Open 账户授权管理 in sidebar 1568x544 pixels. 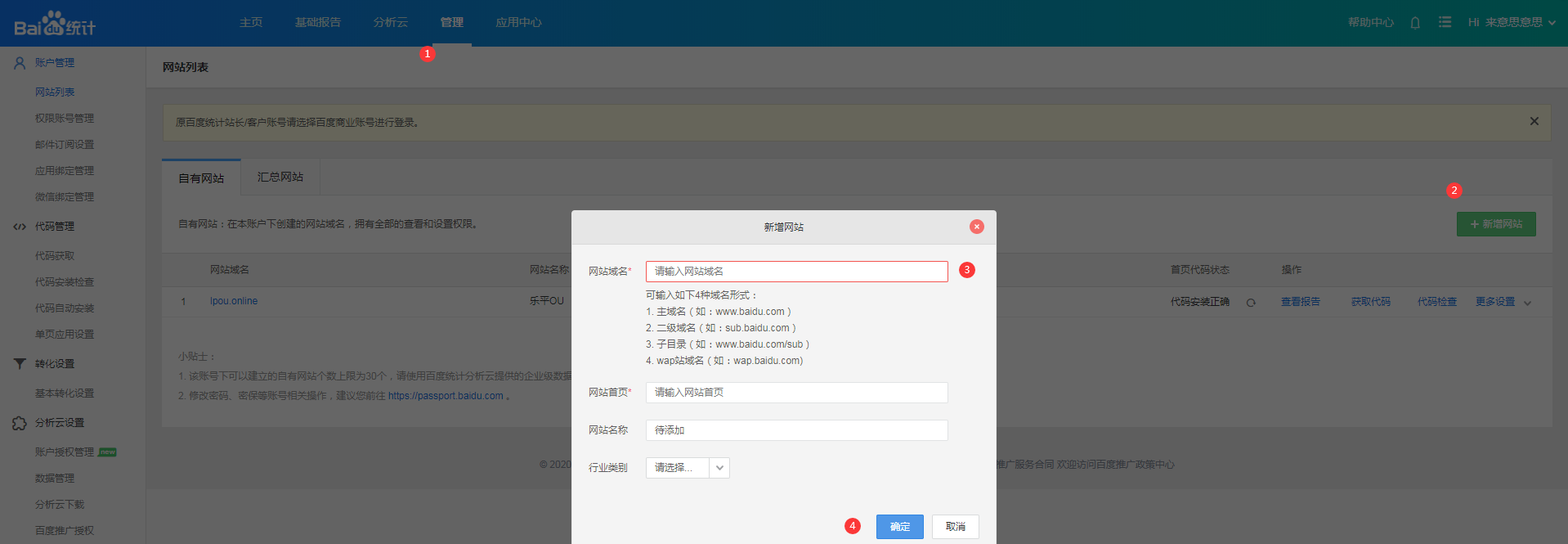coord(65,452)
